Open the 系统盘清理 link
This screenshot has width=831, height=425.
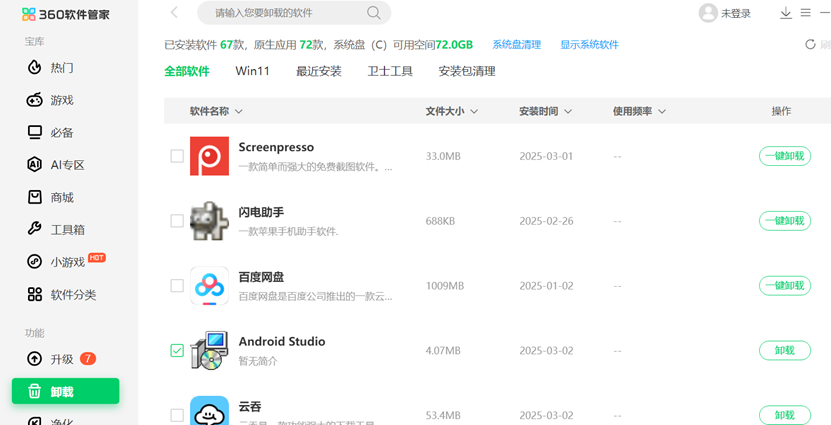pos(517,45)
